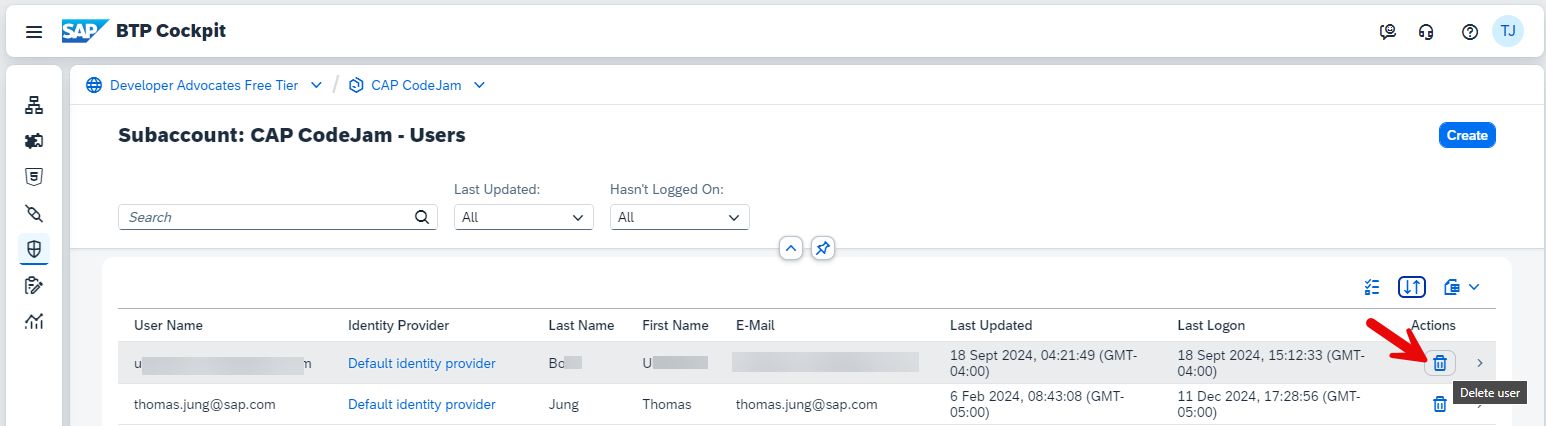Click the Create button
This screenshot has height=426, width=1546.
(1467, 135)
